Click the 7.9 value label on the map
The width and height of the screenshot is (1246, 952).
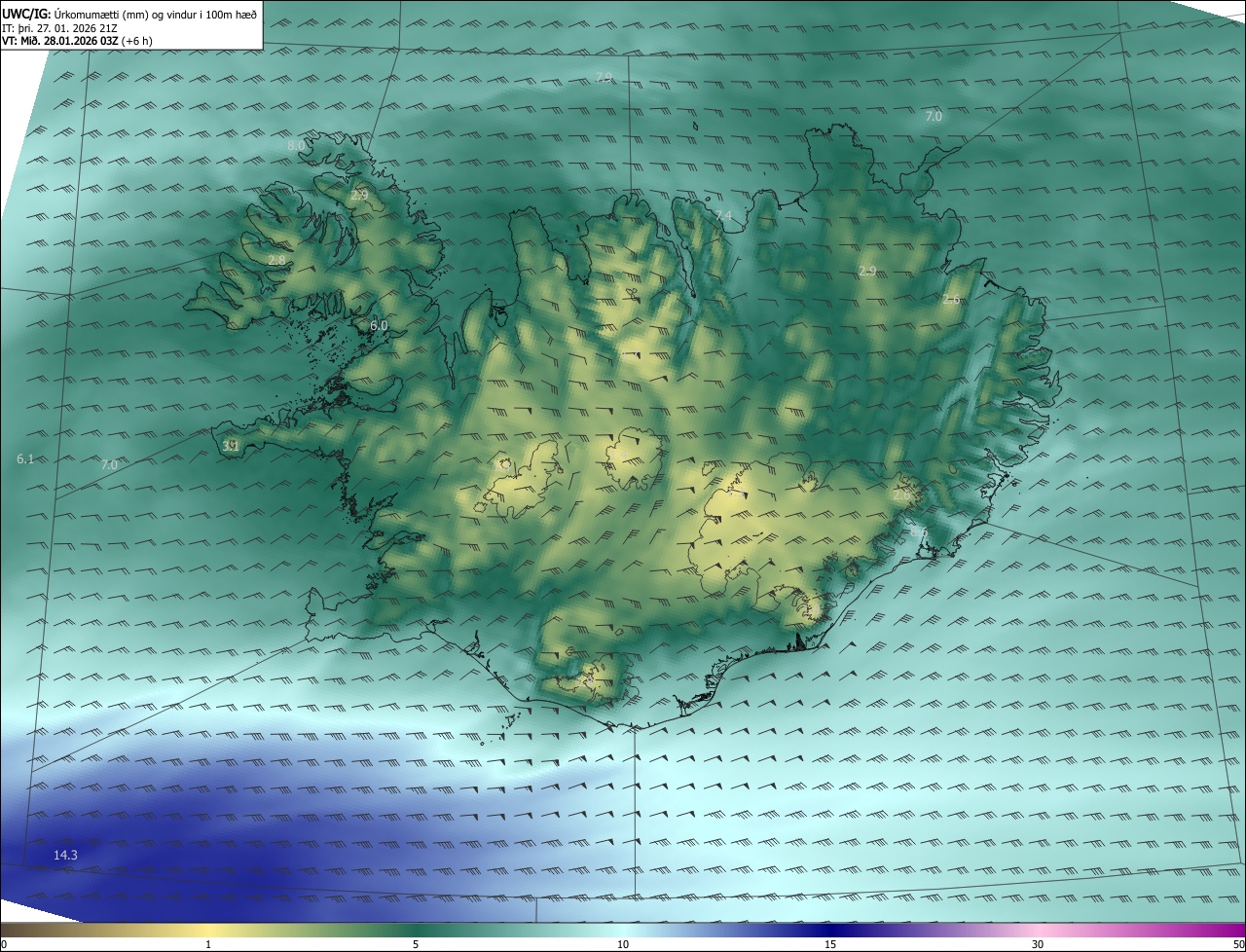coord(604,77)
